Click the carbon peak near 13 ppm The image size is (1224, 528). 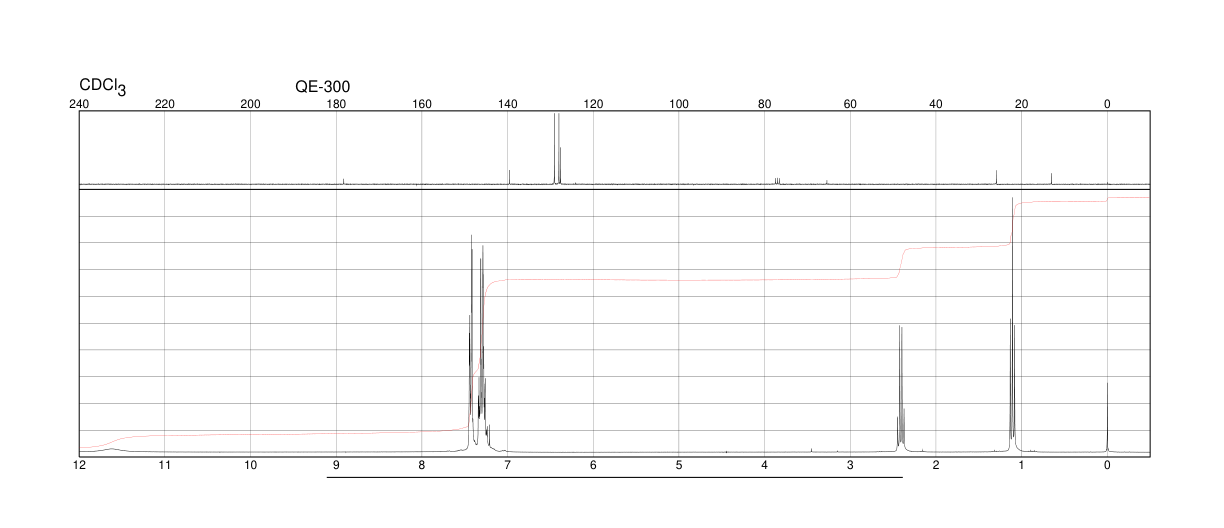(1052, 179)
